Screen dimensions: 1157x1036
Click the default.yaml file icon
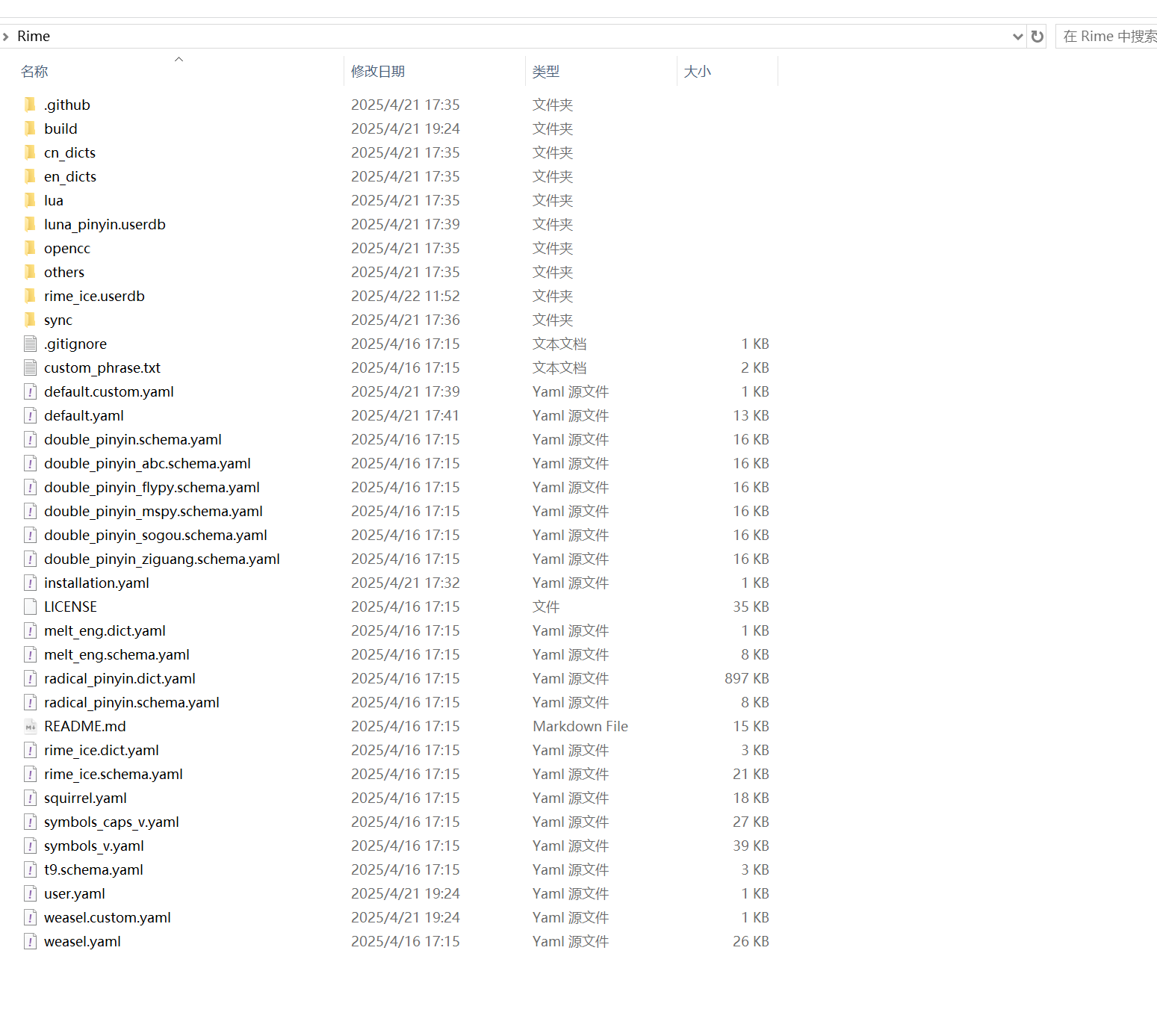tap(30, 415)
